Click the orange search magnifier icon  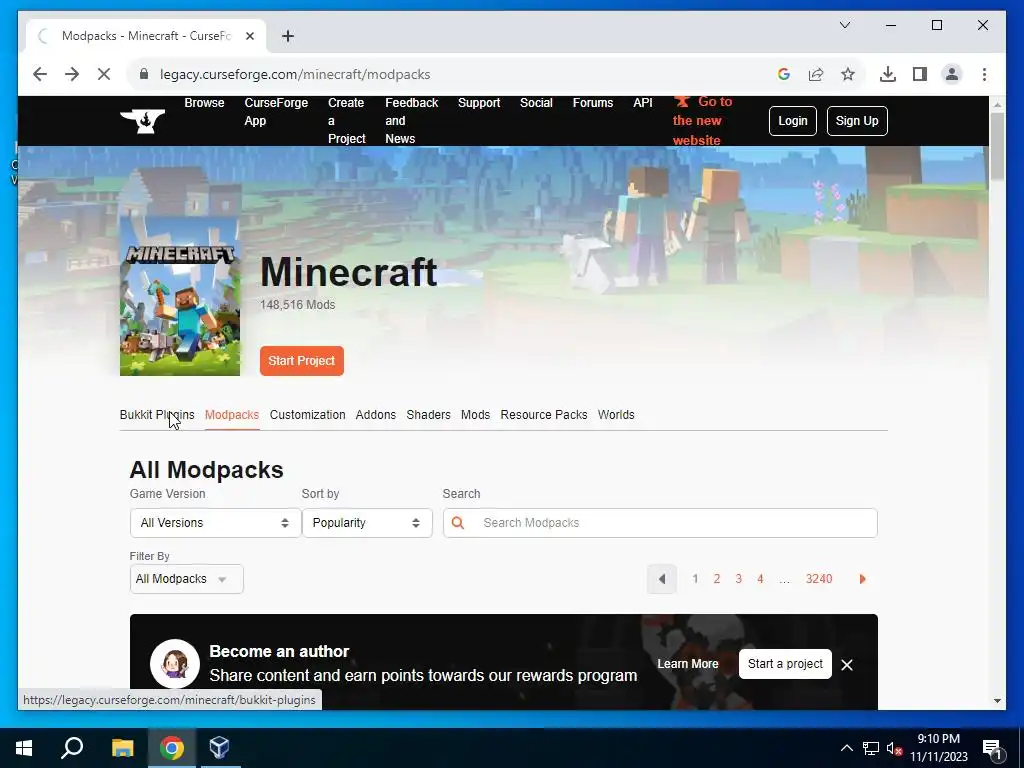(x=458, y=523)
